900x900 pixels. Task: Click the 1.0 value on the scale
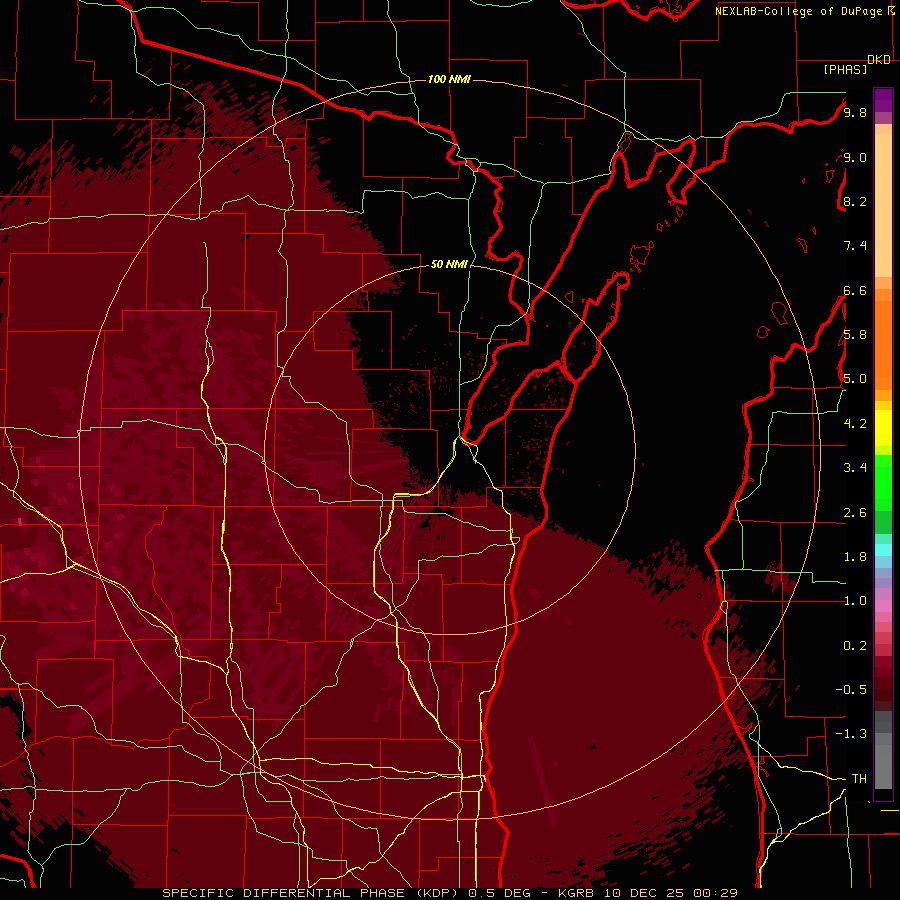tap(855, 600)
